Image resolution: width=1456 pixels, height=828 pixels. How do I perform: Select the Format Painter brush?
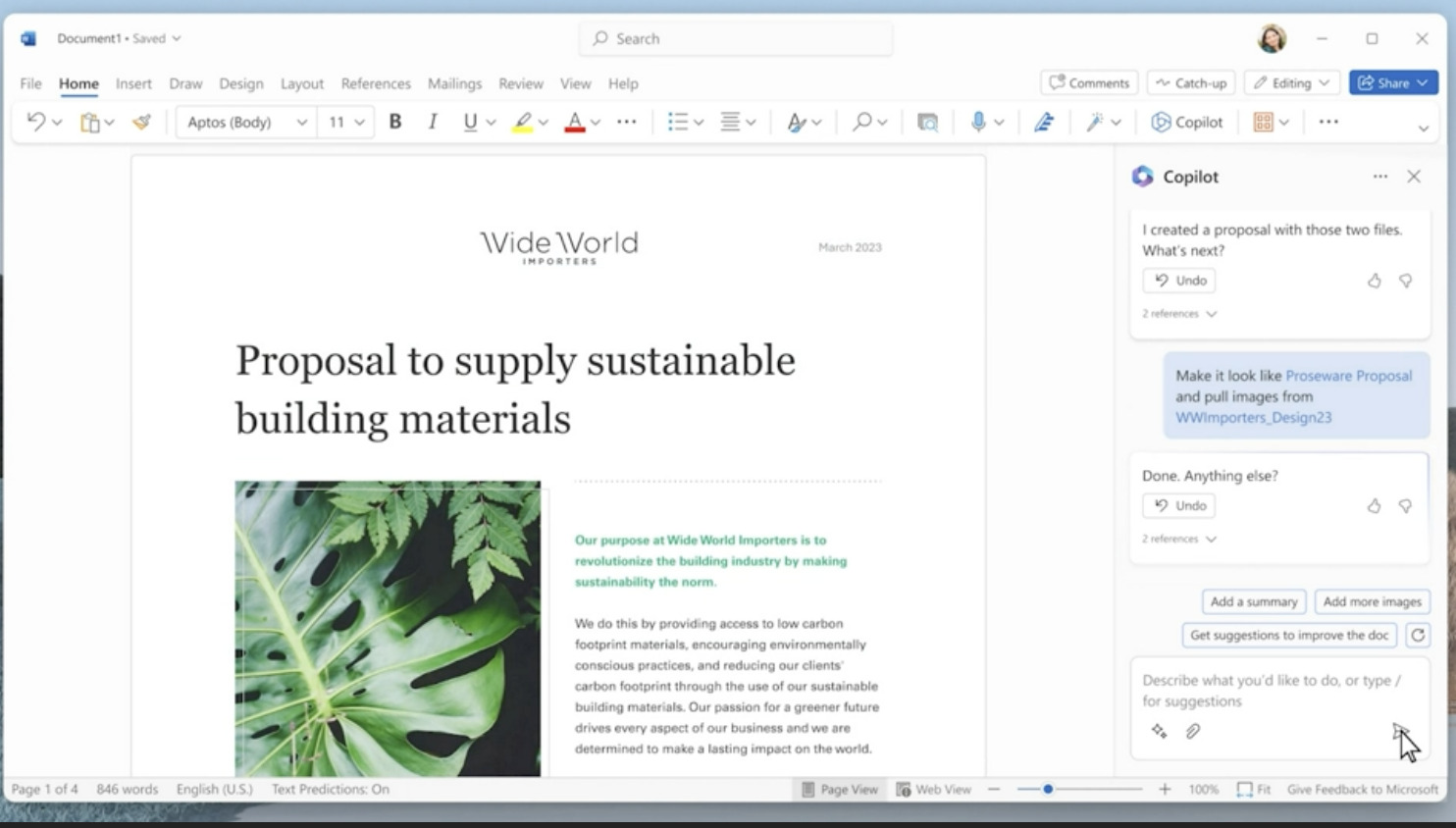pos(142,122)
